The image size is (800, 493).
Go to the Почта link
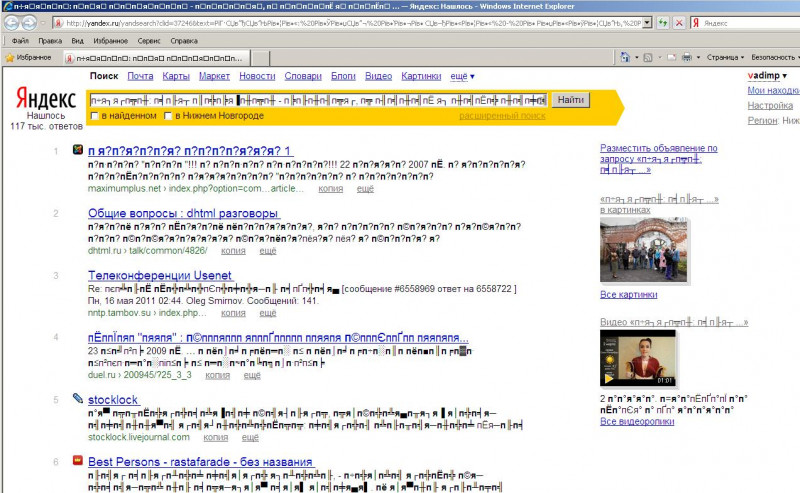[x=140, y=76]
